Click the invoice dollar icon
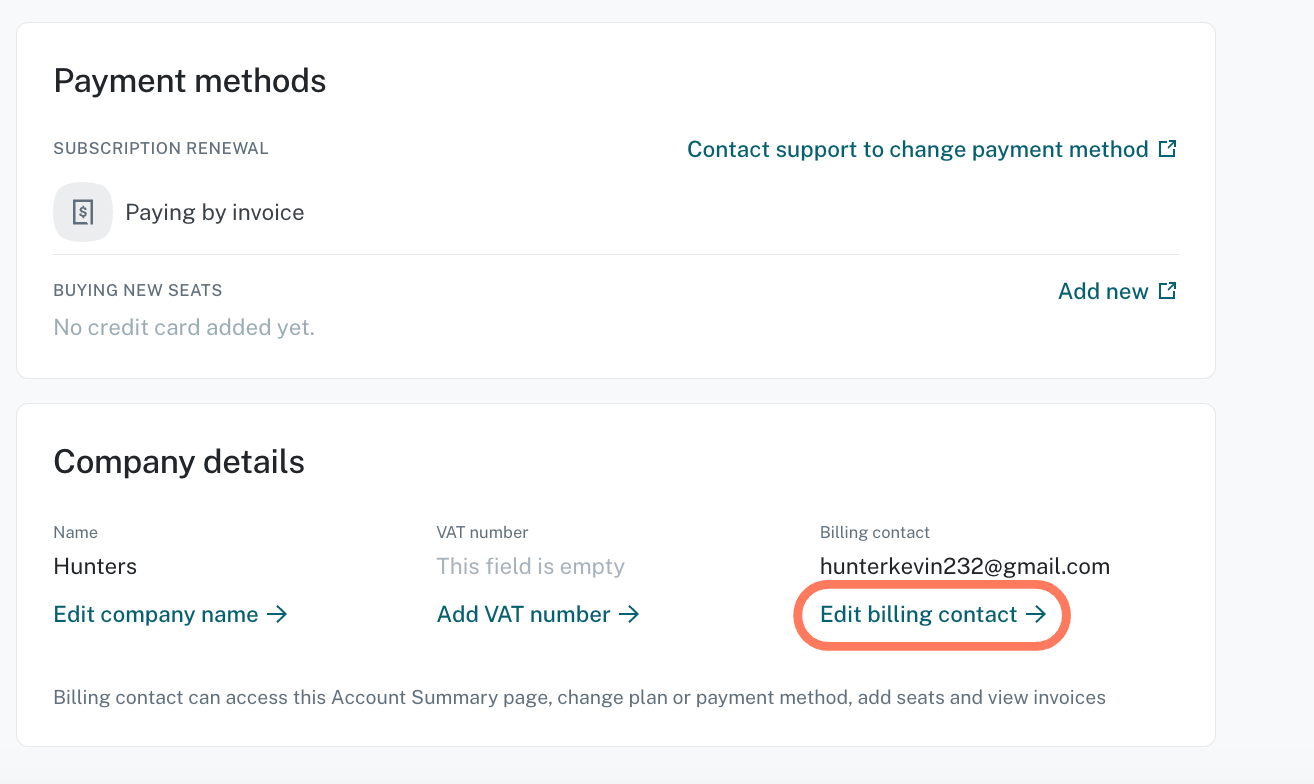1314x784 pixels. coord(83,212)
